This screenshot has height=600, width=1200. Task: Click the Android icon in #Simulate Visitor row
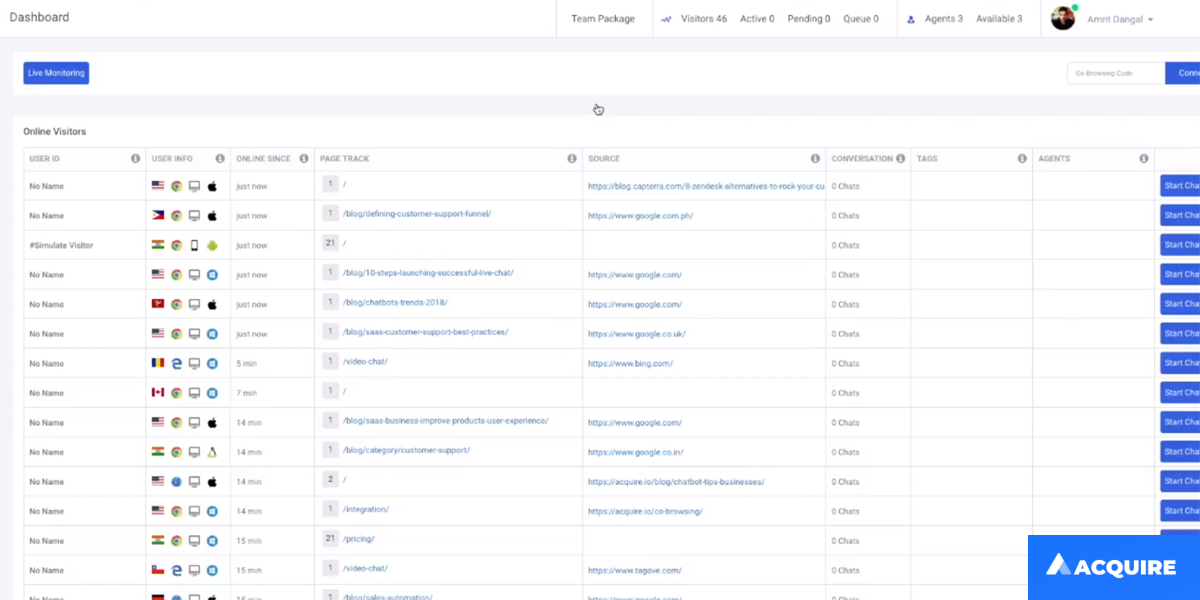(212, 245)
